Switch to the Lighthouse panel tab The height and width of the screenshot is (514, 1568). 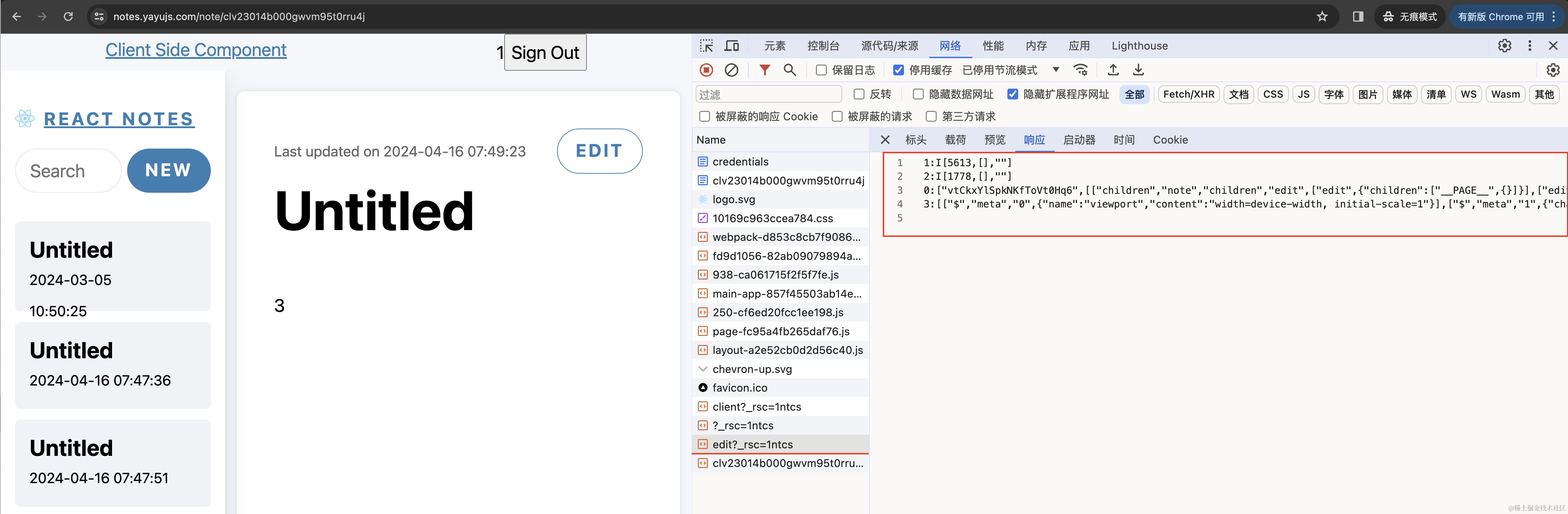pos(1139,46)
